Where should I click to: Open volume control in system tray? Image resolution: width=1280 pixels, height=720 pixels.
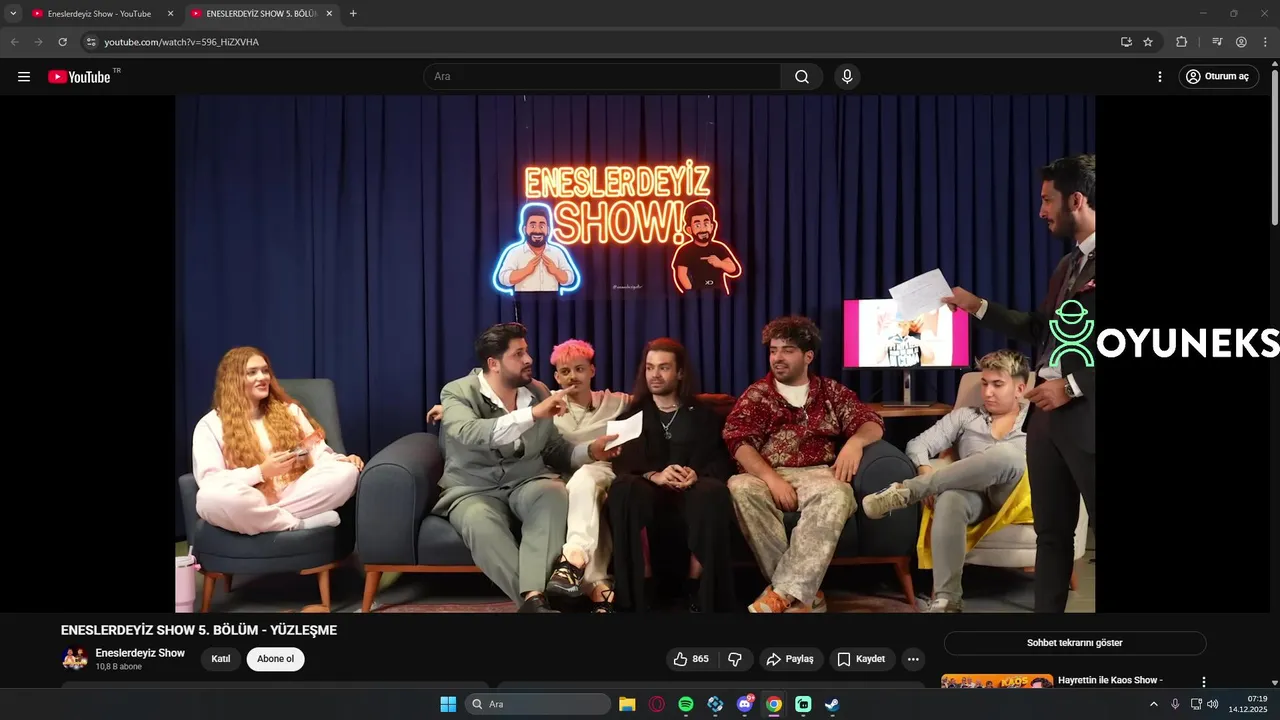click(x=1213, y=704)
